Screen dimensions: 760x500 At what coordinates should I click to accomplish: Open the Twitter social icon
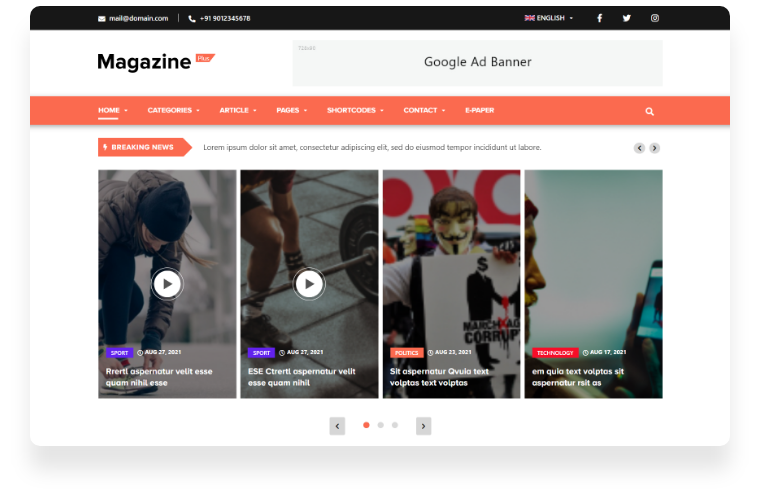click(627, 18)
